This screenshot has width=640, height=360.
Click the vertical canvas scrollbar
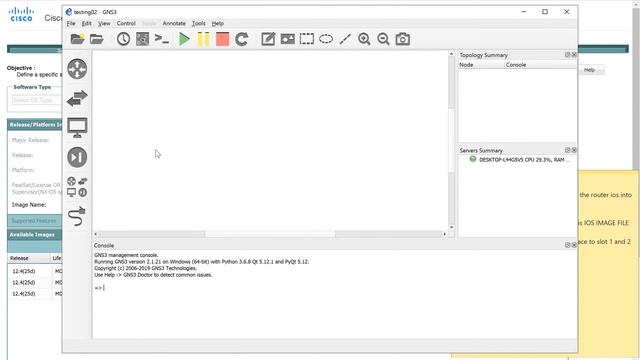point(451,140)
